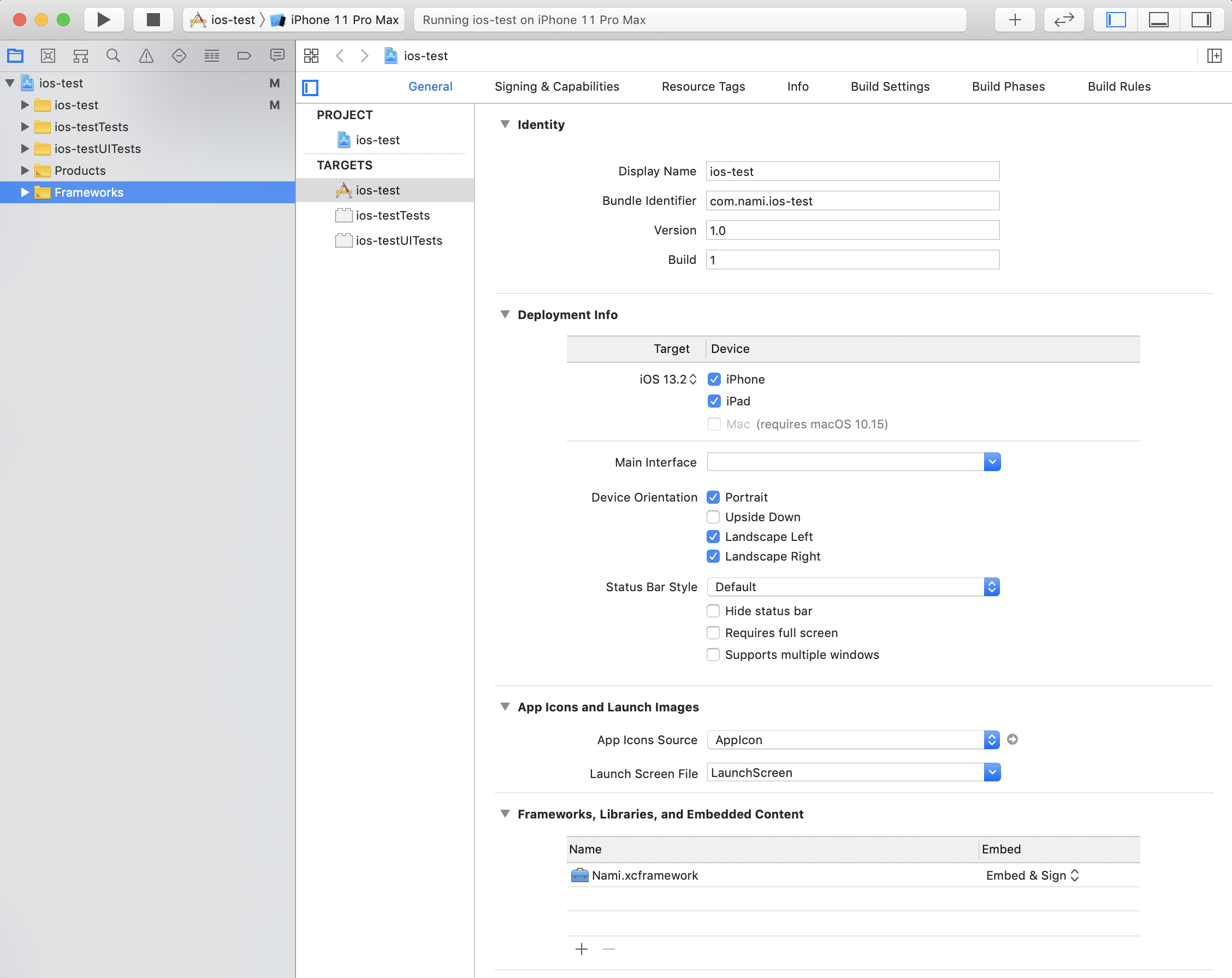Screen dimensions: 1232x978
Task: Click the related items grid icon
Action: pyautogui.click(x=311, y=55)
